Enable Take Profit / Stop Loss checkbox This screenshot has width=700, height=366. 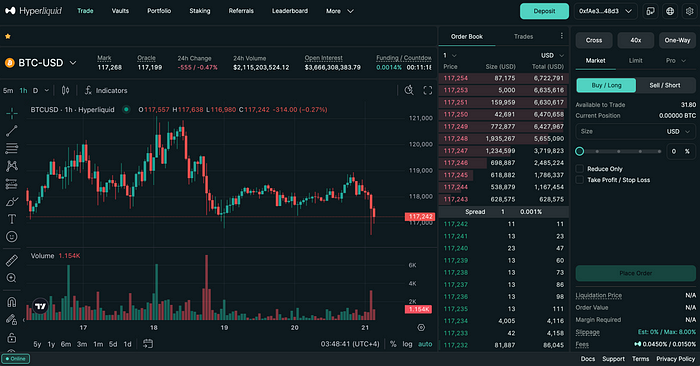(x=579, y=180)
